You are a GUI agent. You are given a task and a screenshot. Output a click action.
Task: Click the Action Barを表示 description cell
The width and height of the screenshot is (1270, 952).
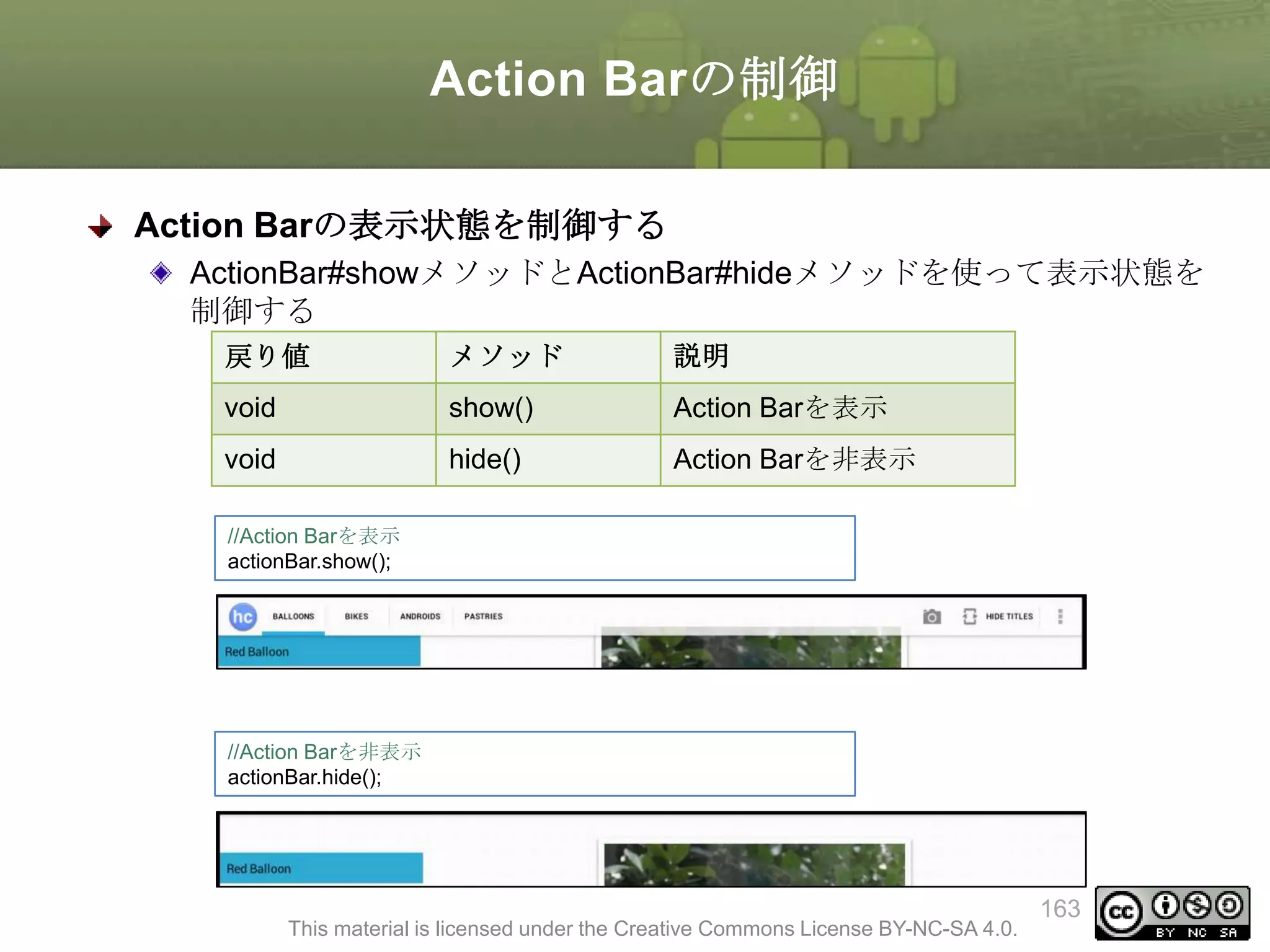coord(838,408)
